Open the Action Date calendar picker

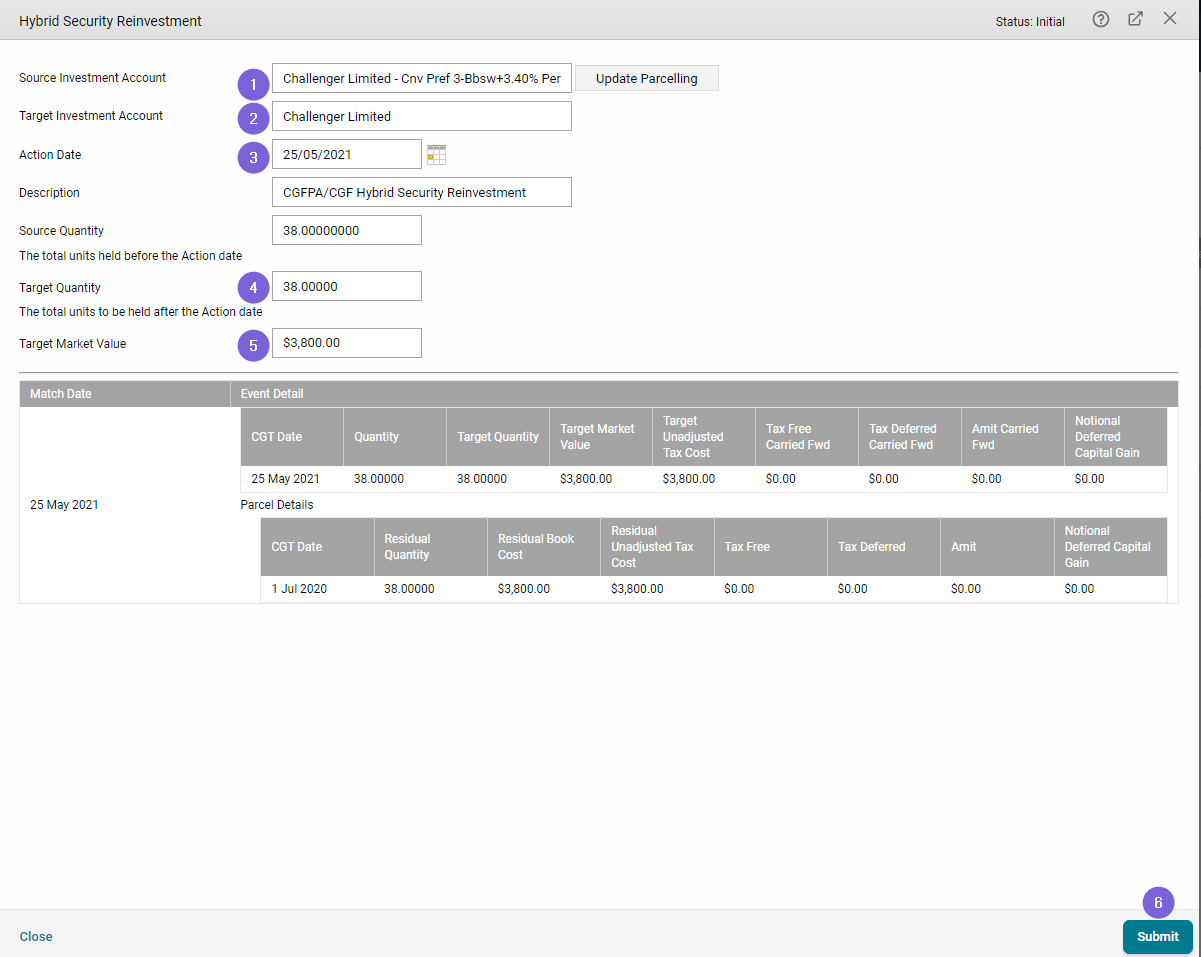click(436, 154)
